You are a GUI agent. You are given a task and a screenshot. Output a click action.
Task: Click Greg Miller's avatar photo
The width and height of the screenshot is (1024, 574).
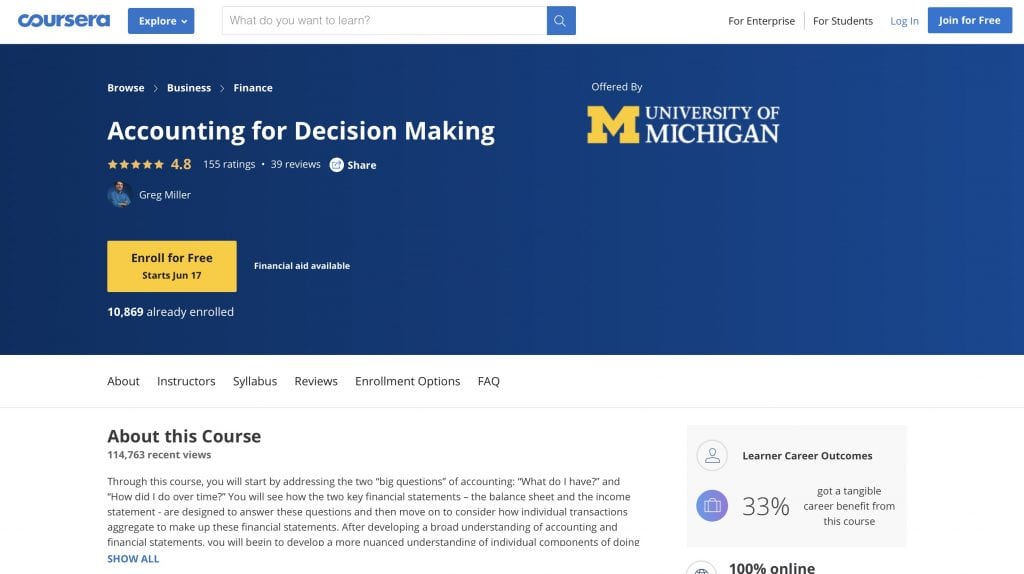120,195
